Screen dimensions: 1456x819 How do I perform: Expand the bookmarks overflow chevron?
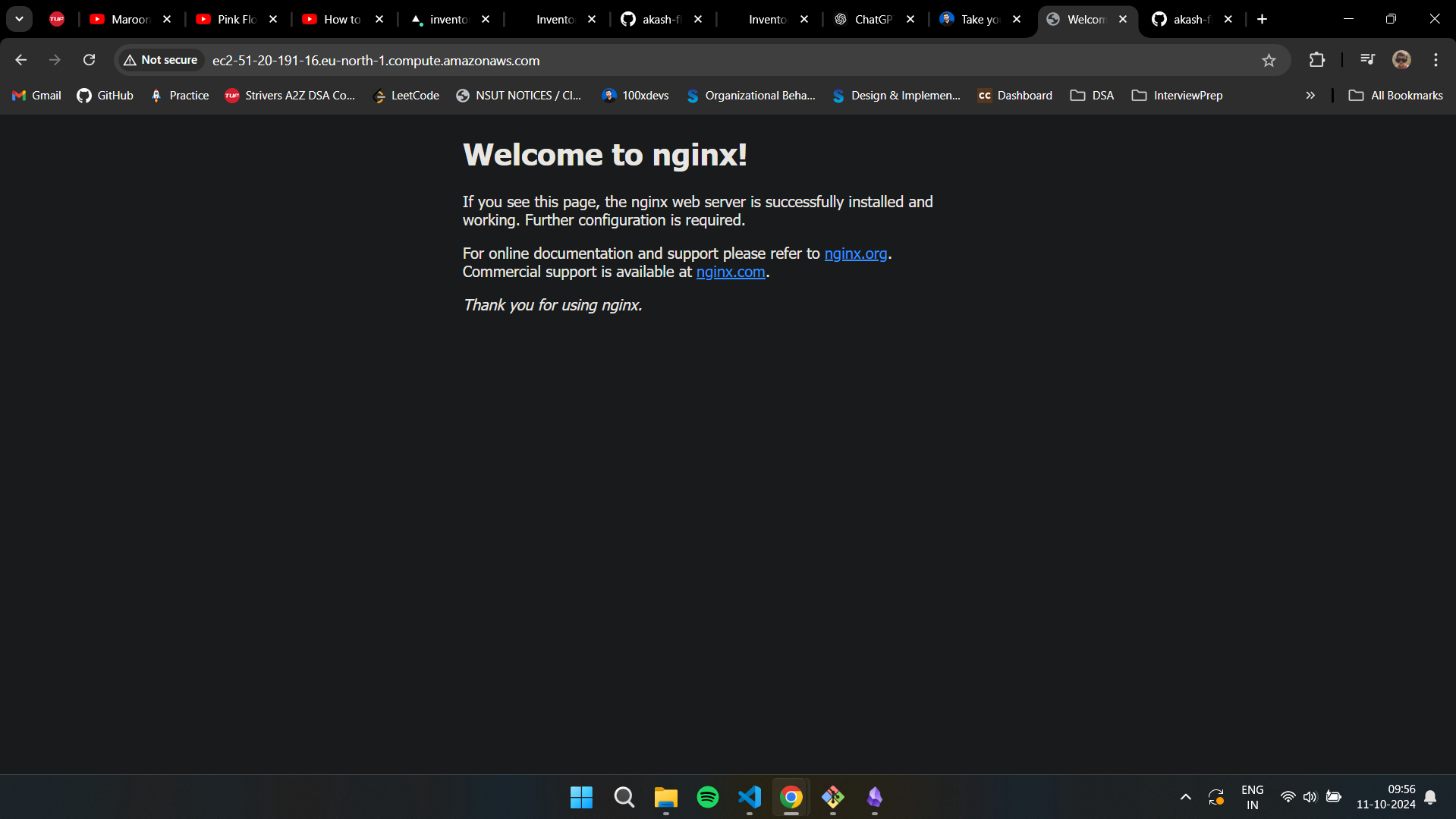pos(1310,95)
